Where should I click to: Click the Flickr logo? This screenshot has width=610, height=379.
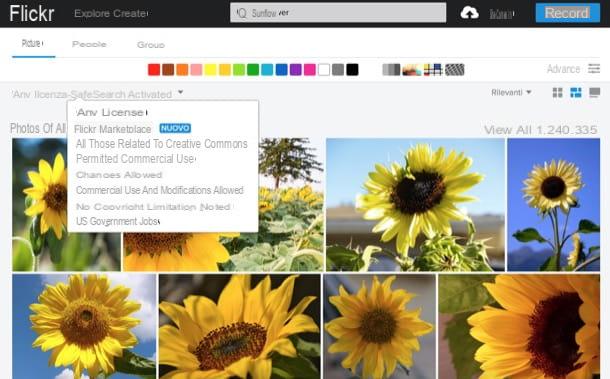[32, 13]
